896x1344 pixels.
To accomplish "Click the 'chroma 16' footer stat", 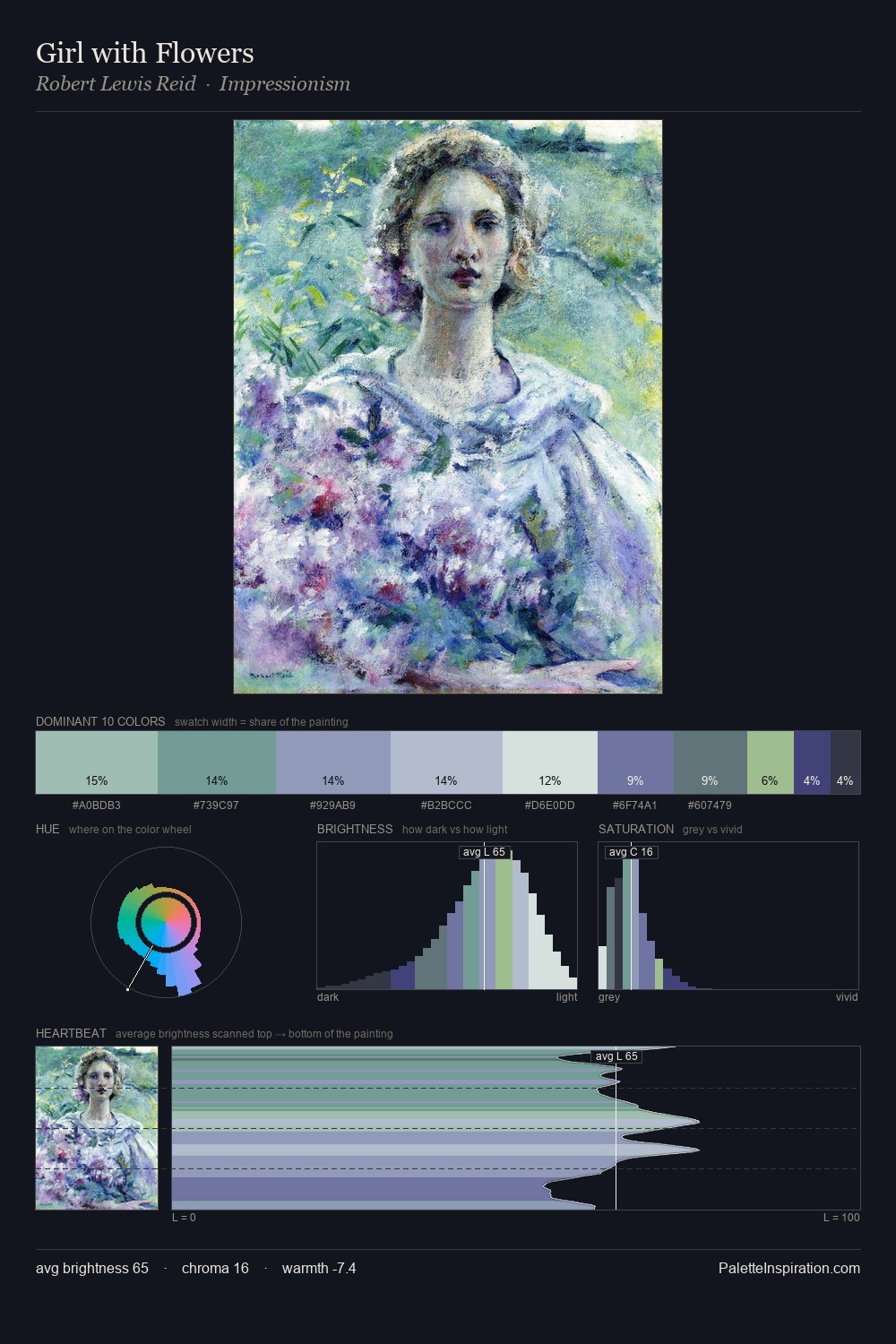I will pos(215,1268).
